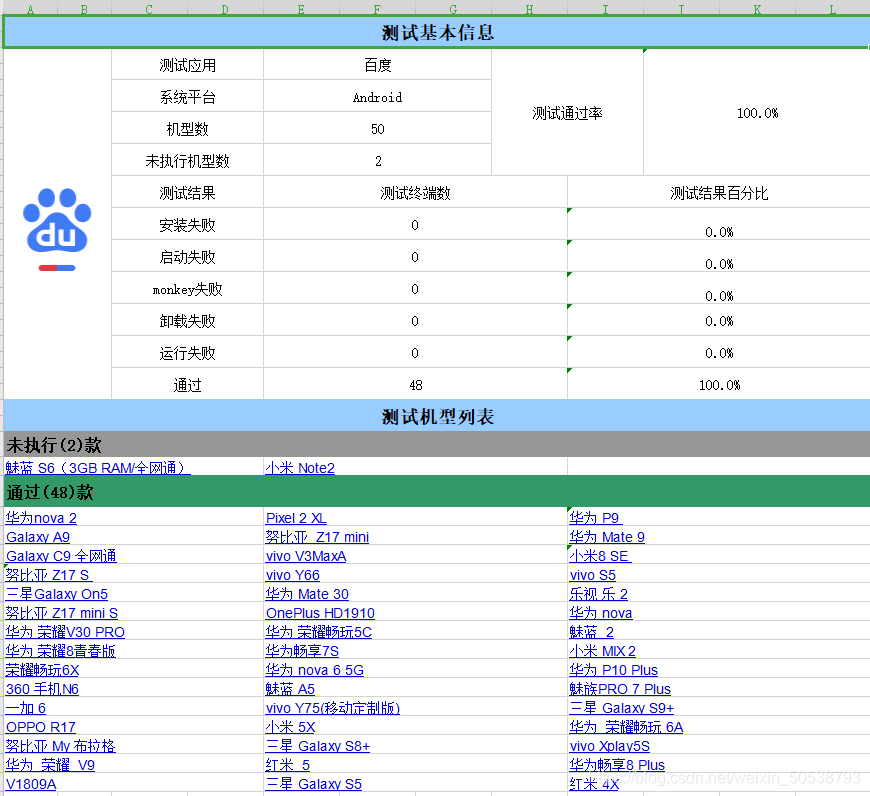Select the cell showing Android platform
Viewport: 870px width, 796px height.
click(x=377, y=97)
